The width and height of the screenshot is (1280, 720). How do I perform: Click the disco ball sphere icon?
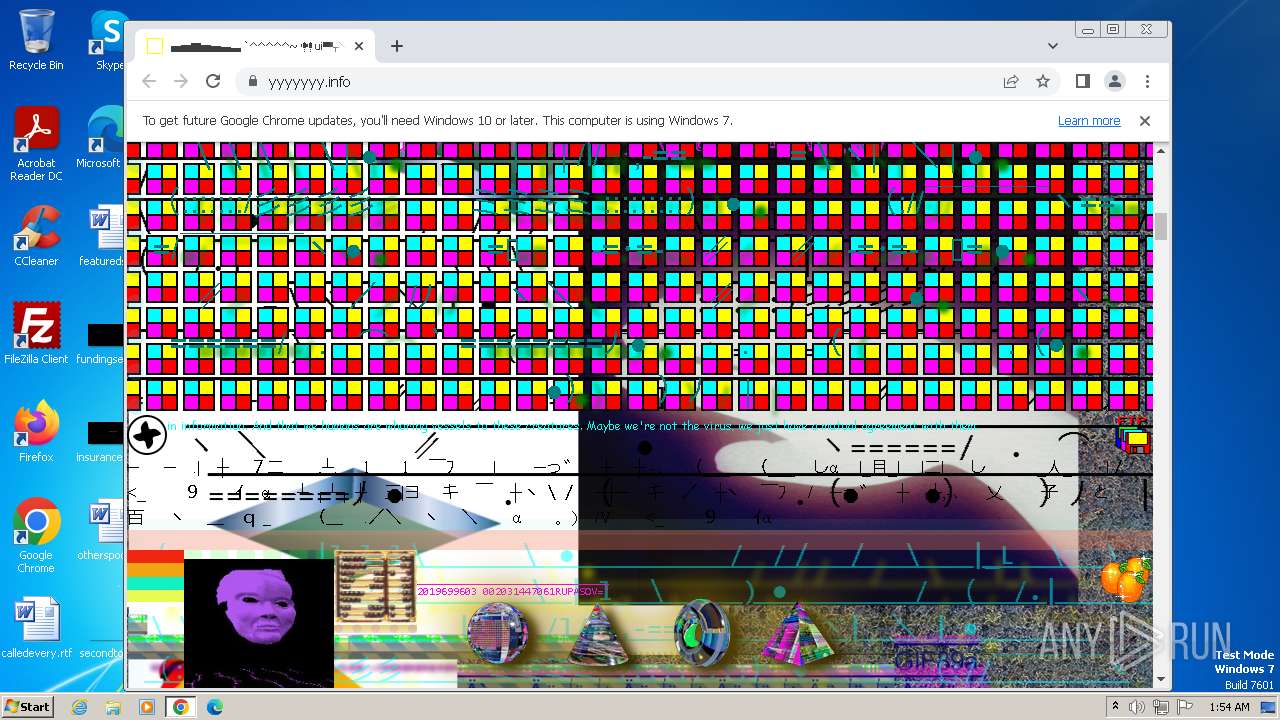(x=498, y=634)
